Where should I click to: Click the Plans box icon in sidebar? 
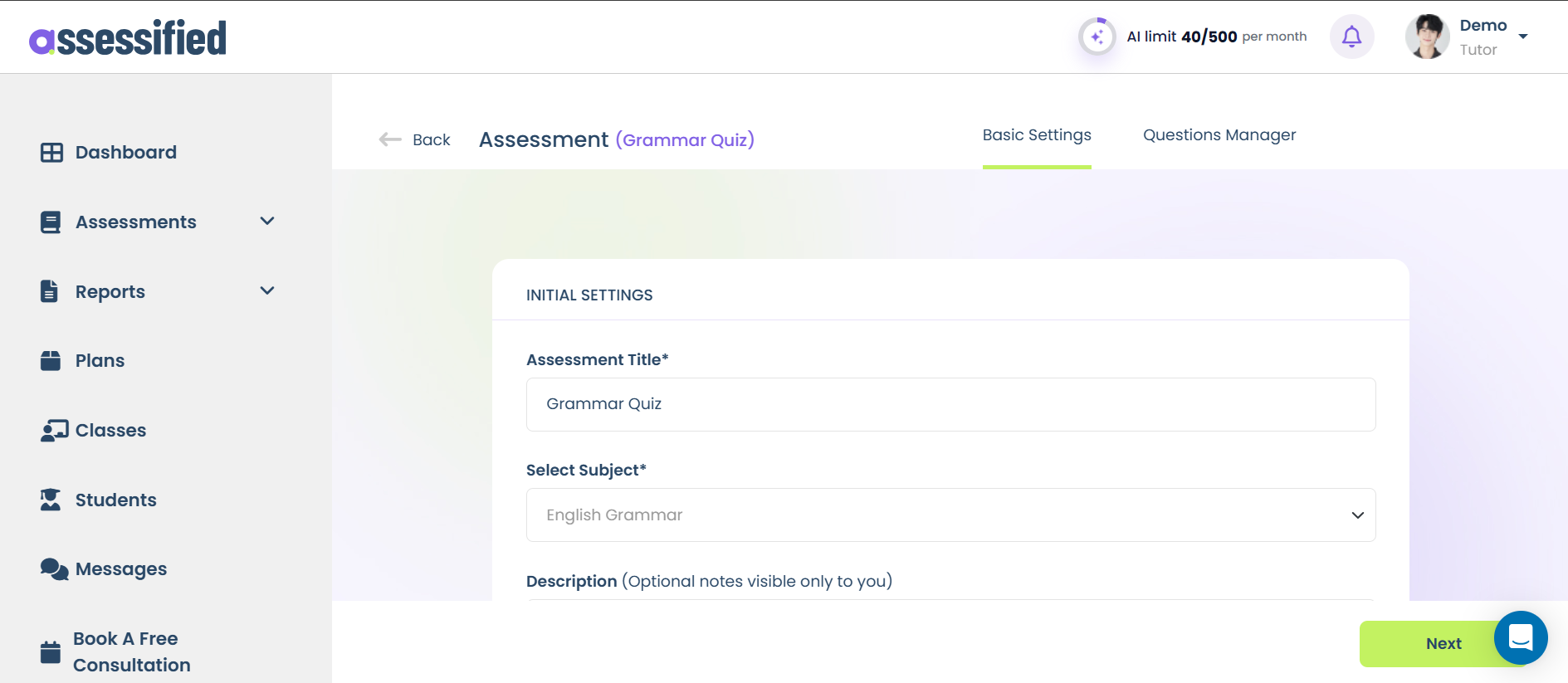tap(51, 361)
